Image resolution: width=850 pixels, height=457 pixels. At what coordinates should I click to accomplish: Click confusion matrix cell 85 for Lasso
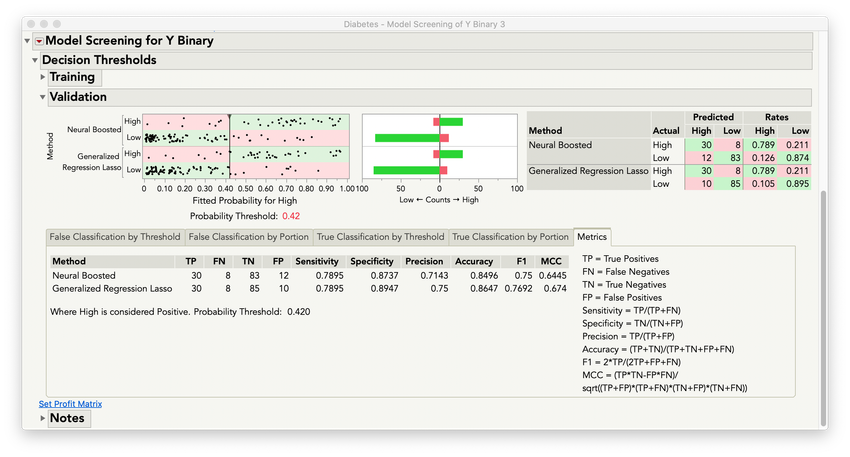coord(729,184)
